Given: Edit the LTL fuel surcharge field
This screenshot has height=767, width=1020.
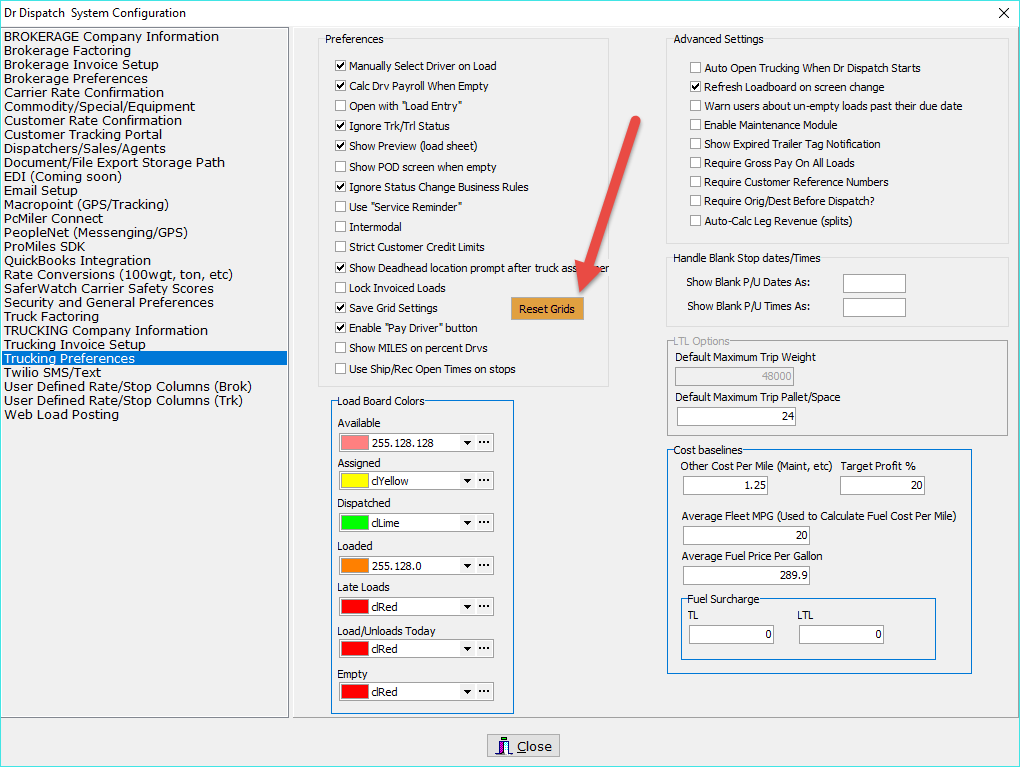Looking at the screenshot, I should 841,634.
